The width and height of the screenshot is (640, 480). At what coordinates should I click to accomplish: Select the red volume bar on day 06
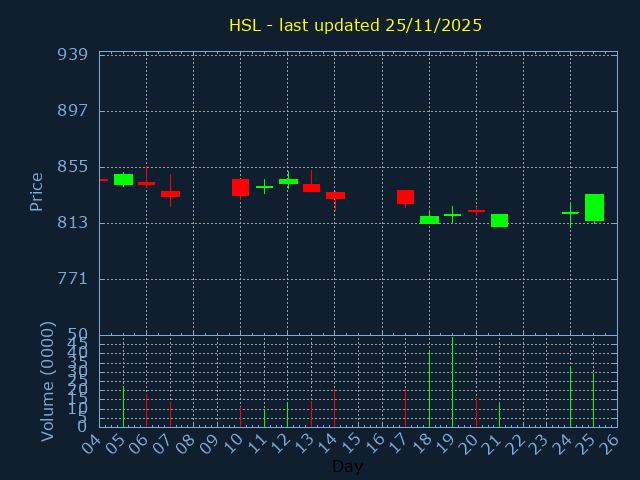[x=146, y=410]
